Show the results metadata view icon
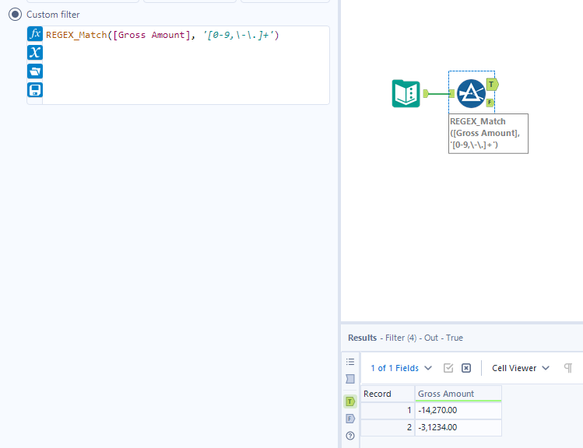Image resolution: width=583 pixels, height=448 pixels. [x=350, y=379]
